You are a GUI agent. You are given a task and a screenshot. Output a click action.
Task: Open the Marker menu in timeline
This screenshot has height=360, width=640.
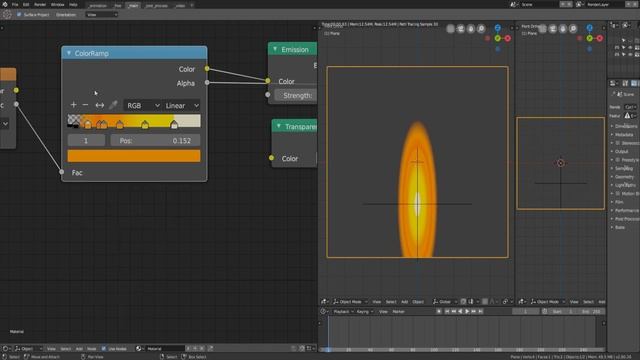(x=398, y=311)
